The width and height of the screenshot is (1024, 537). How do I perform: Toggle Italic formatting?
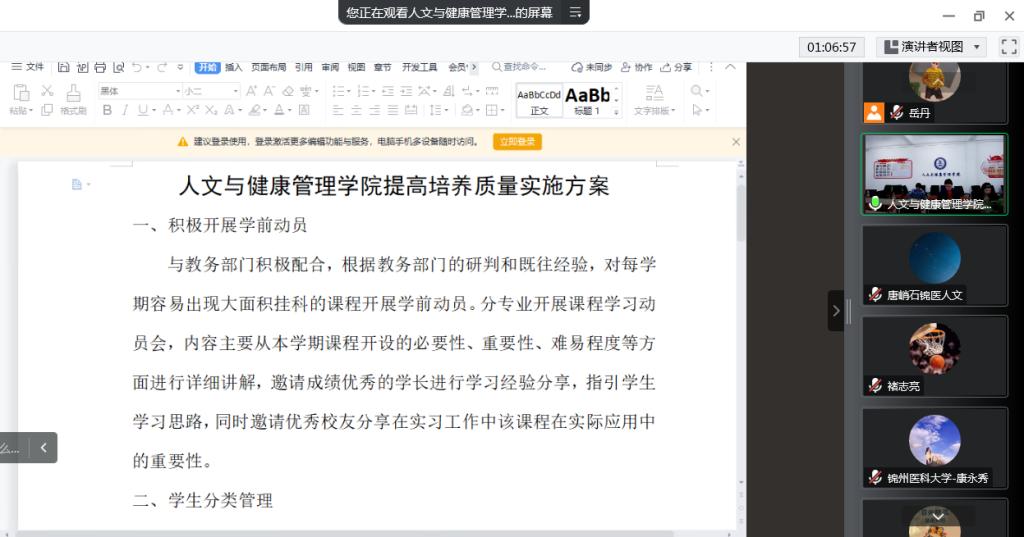click(124, 110)
